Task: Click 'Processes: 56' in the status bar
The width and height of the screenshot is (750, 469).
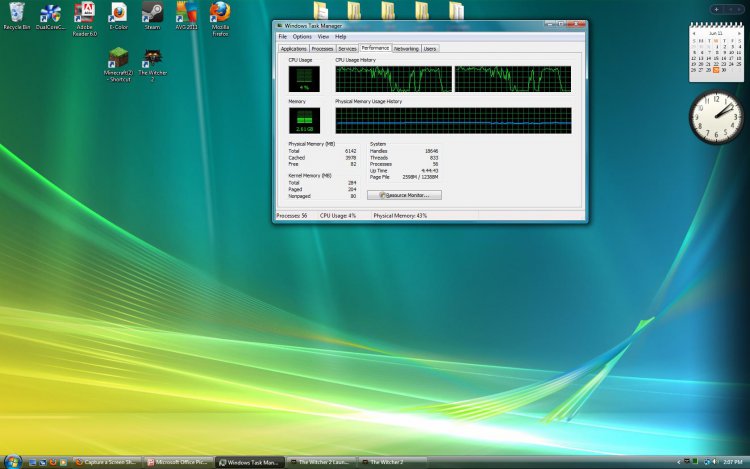Action: [x=292, y=216]
